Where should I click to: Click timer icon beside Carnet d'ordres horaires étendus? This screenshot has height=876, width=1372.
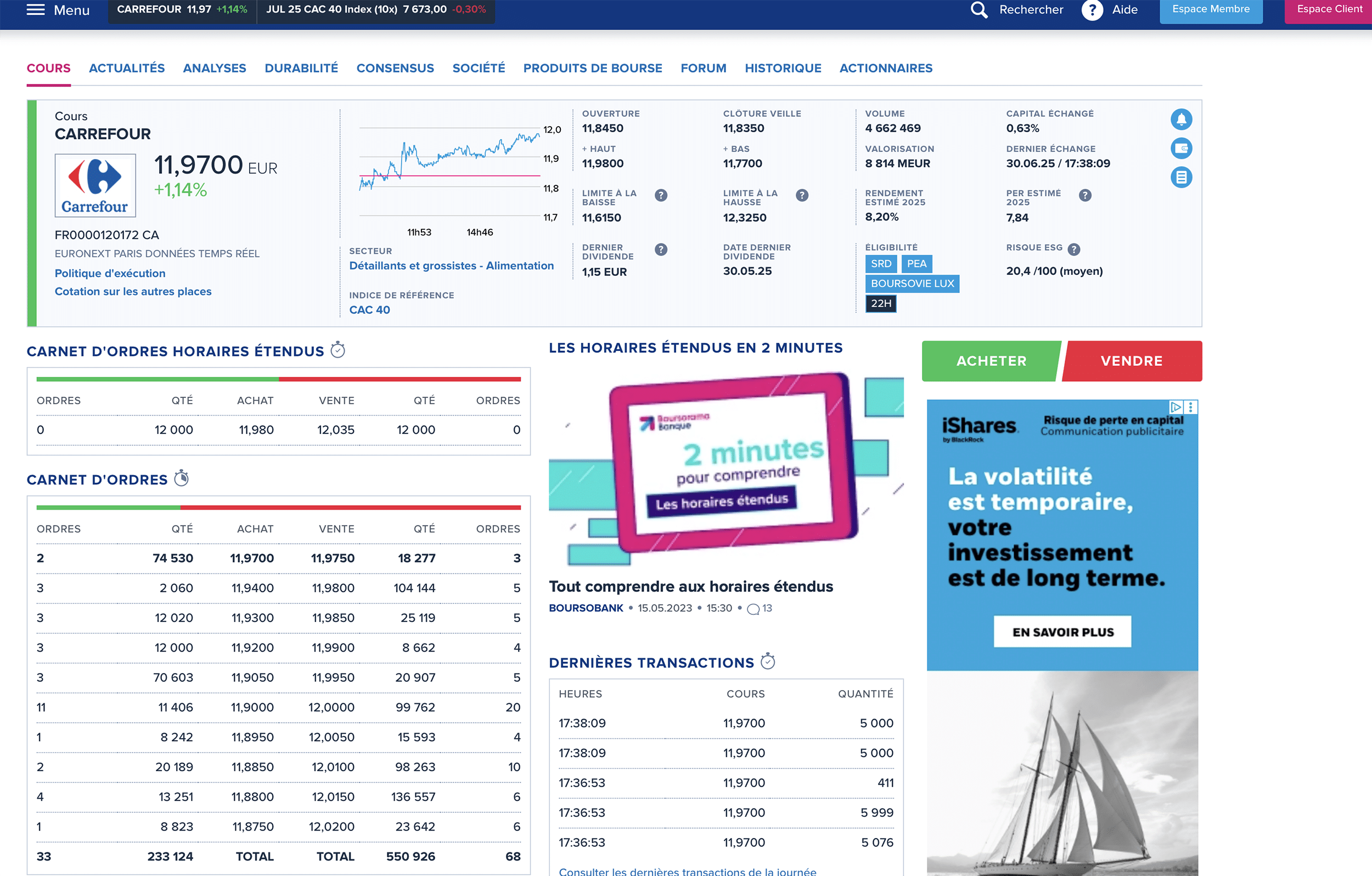click(338, 350)
